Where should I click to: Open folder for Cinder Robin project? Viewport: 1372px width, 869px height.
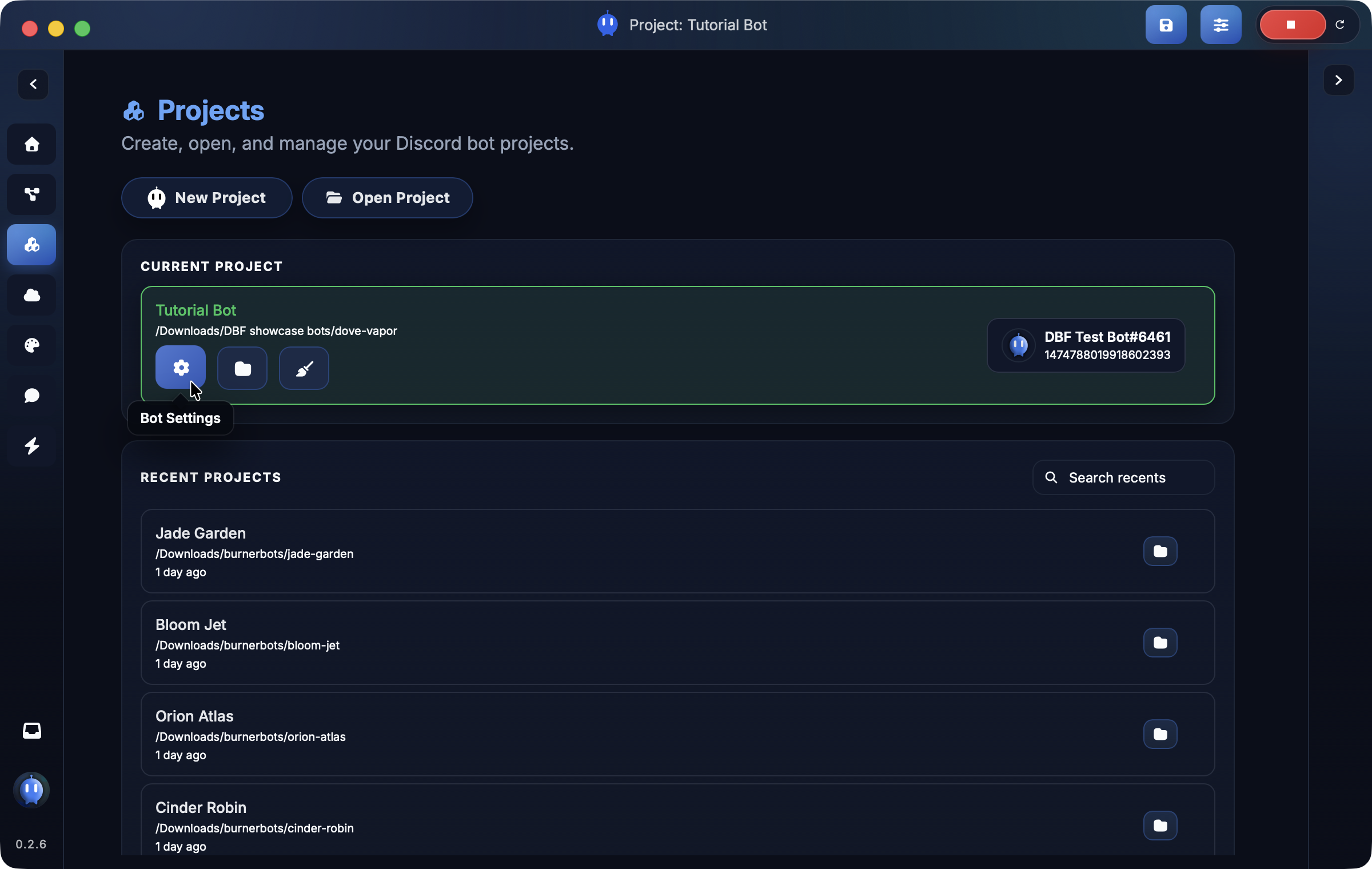pos(1160,826)
